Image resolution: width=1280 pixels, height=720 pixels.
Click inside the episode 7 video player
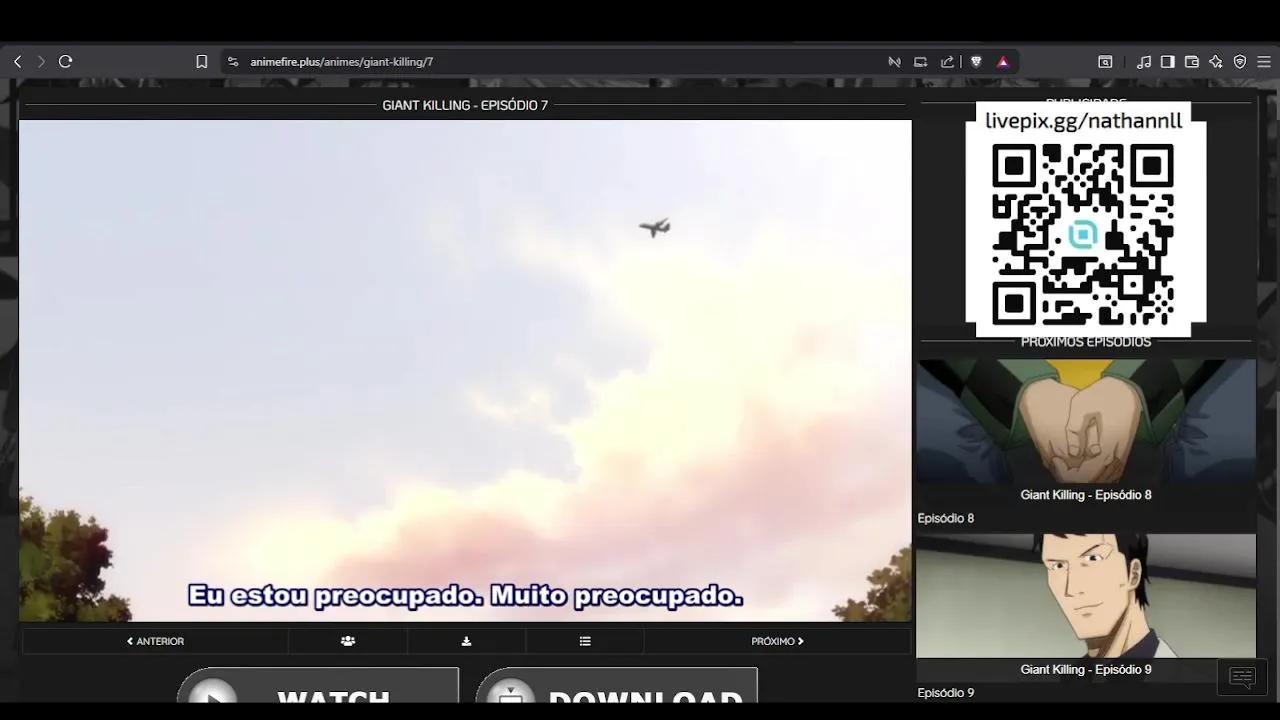[465, 370]
